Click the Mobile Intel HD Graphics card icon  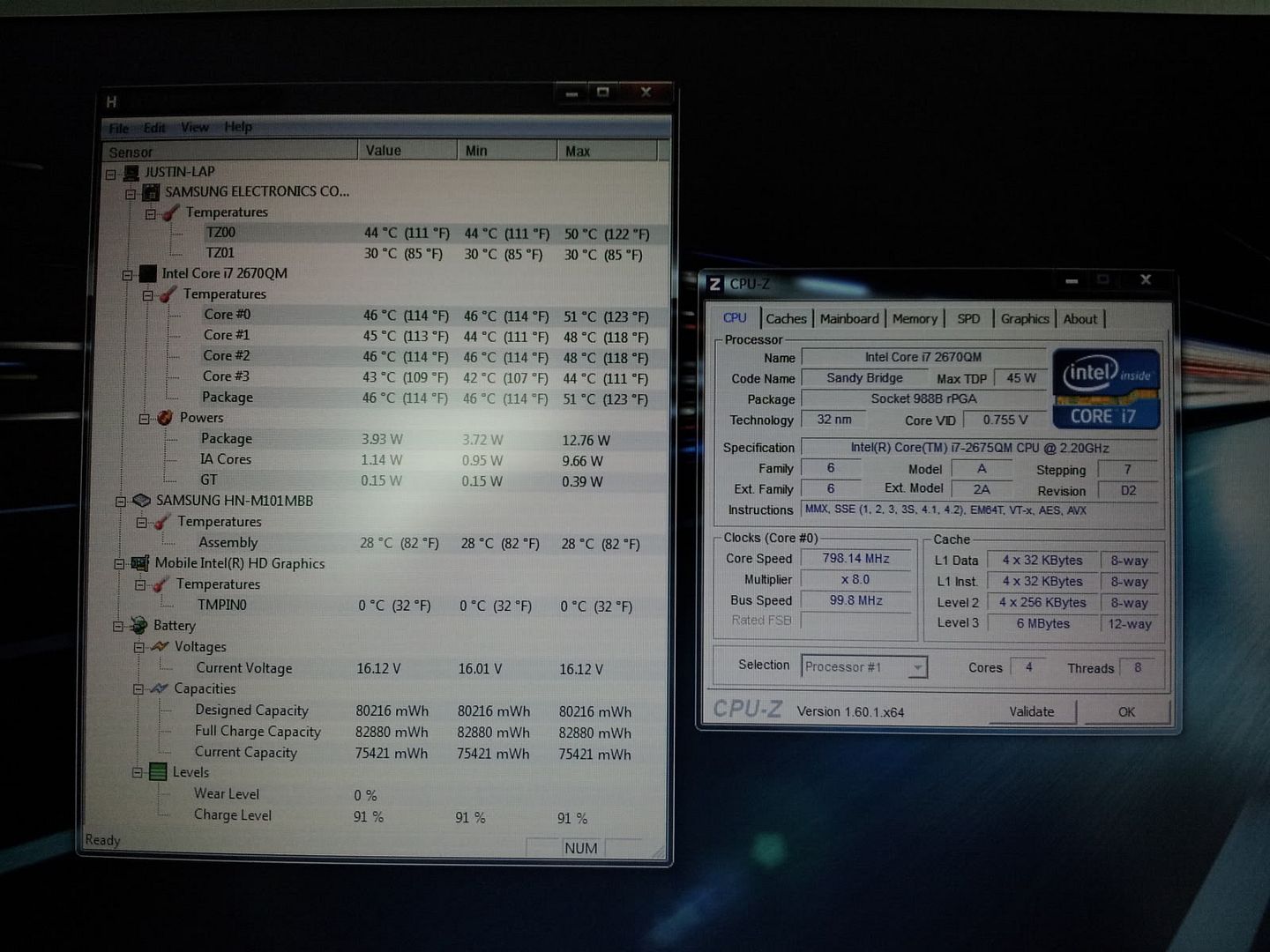coord(139,563)
